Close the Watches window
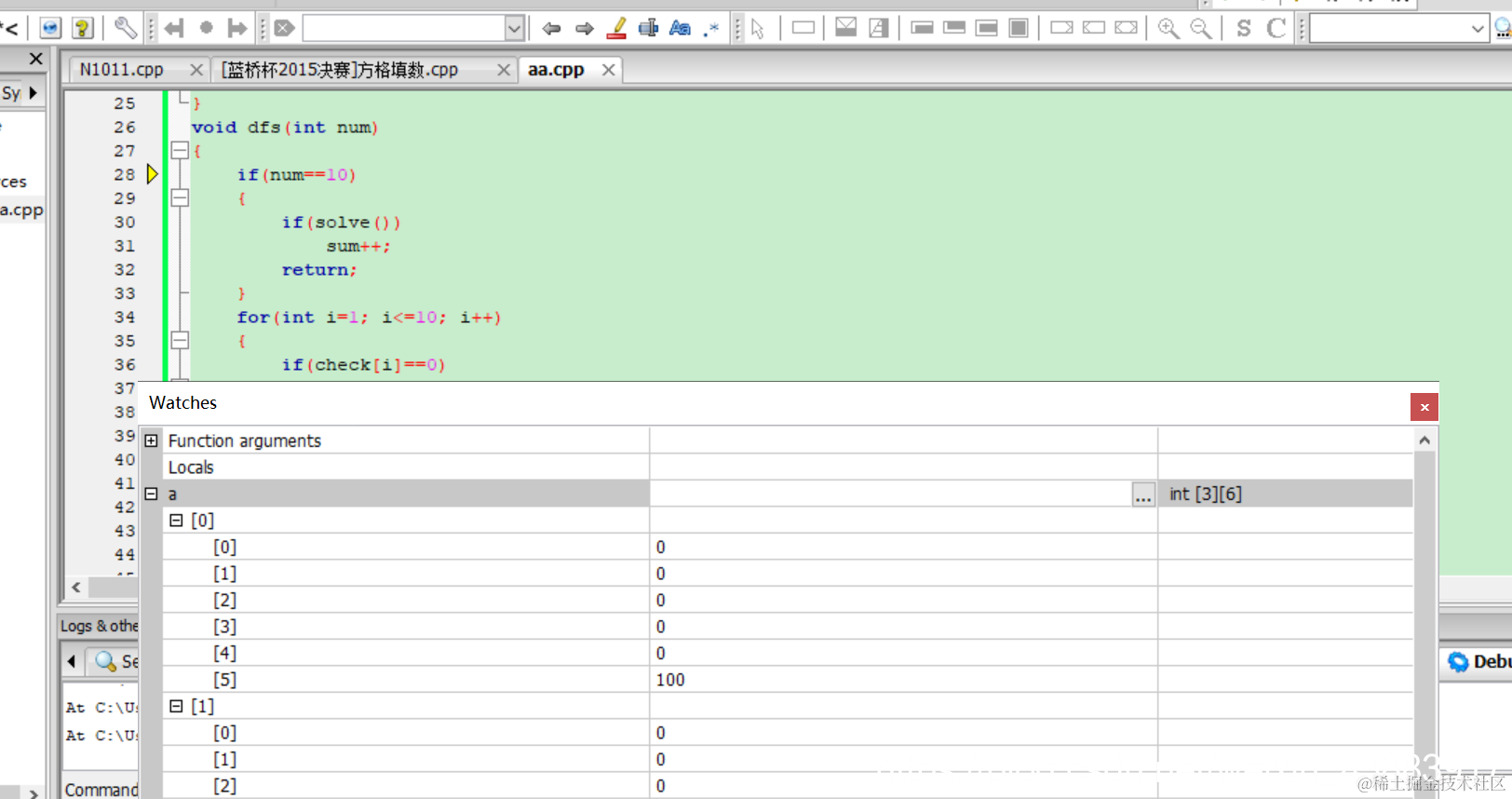Viewport: 1512px width, 799px height. (1424, 407)
